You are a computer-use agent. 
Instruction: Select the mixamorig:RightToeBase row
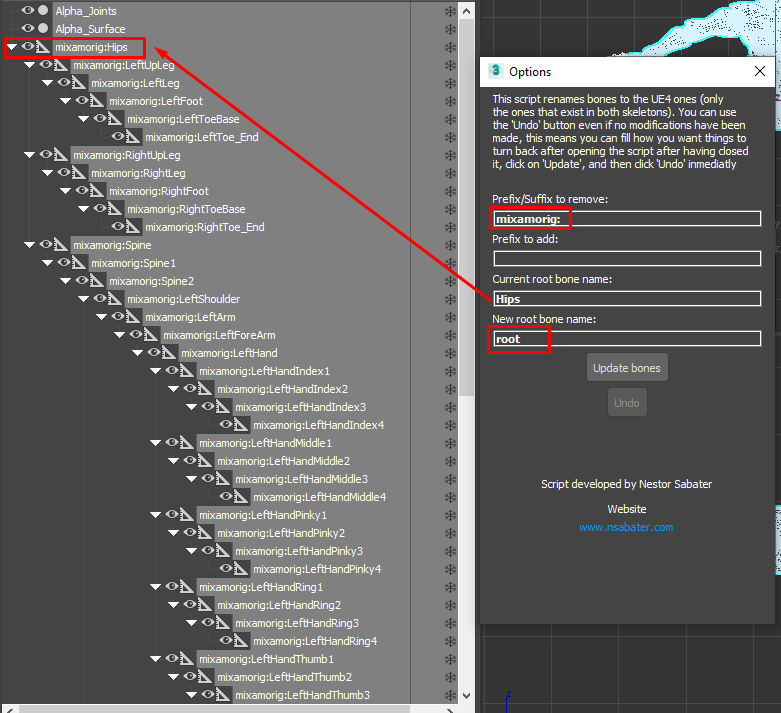tap(186, 209)
